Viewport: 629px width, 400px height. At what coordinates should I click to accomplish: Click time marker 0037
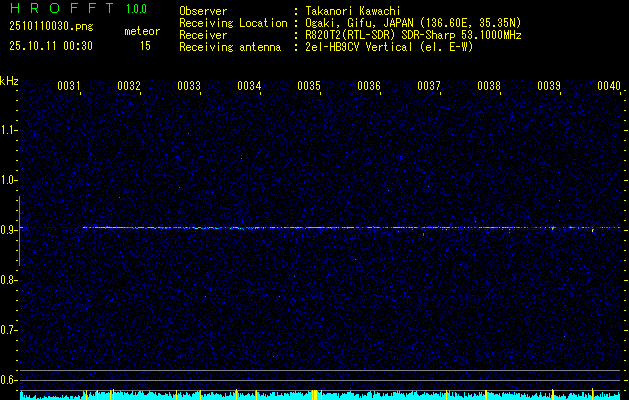[x=428, y=86]
